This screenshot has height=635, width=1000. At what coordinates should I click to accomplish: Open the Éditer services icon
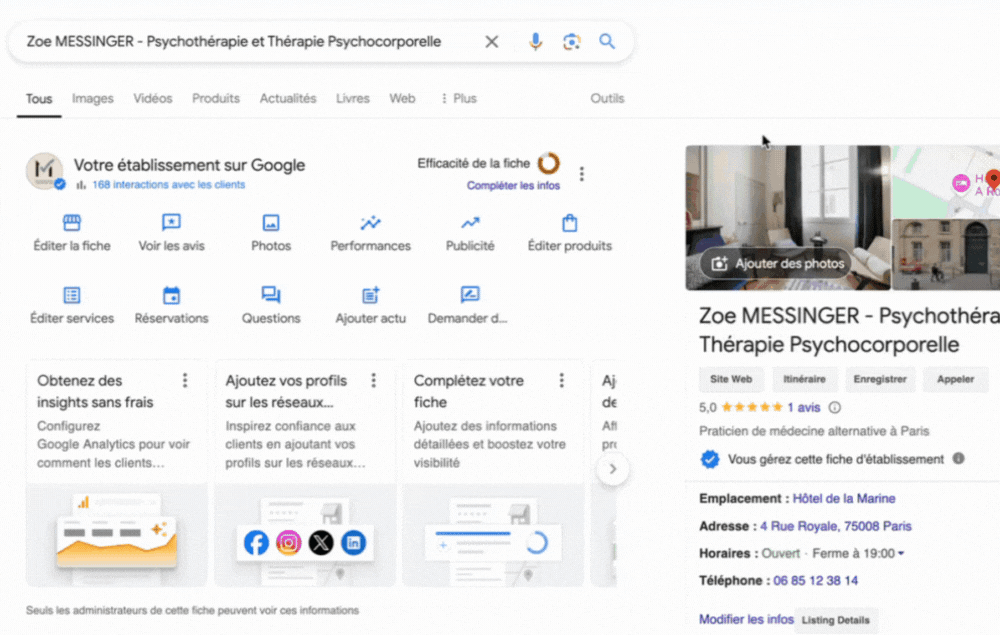coord(72,295)
